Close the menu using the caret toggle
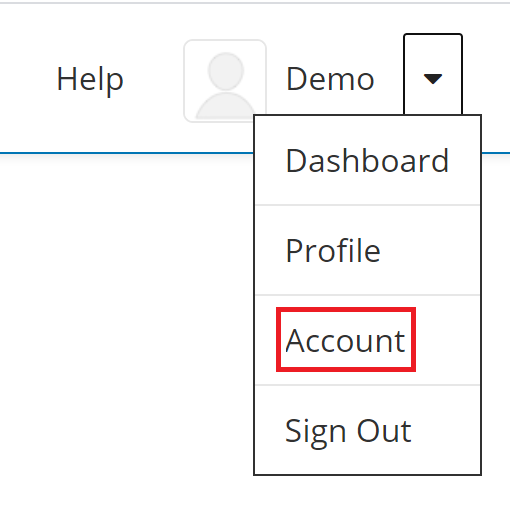Viewport: 510px width, 507px height. [x=433, y=74]
